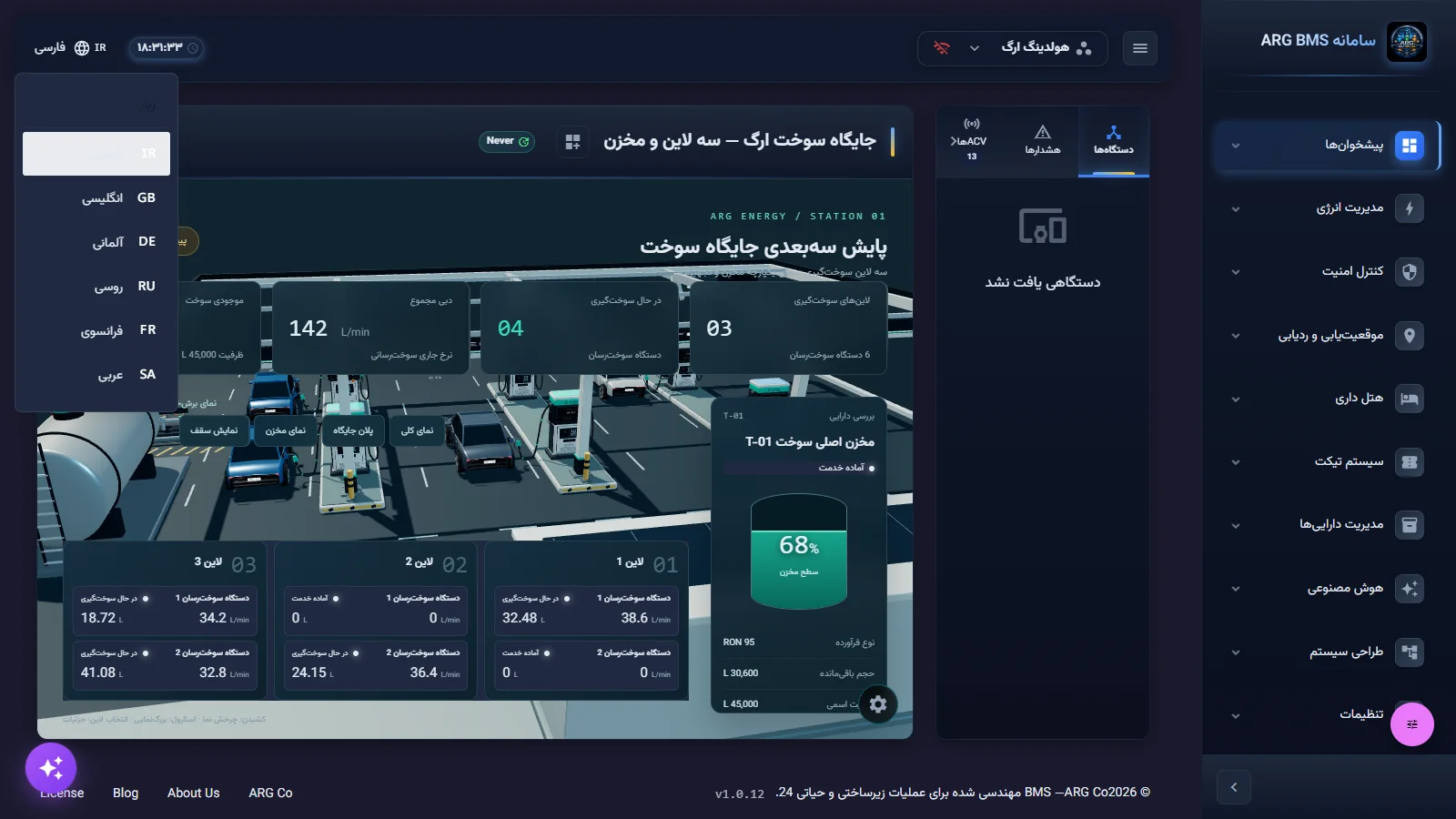Image resolution: width=1456 pixels, height=819 pixels.
Task: Click the add-widget grid icon beside title
Action: coord(572,142)
